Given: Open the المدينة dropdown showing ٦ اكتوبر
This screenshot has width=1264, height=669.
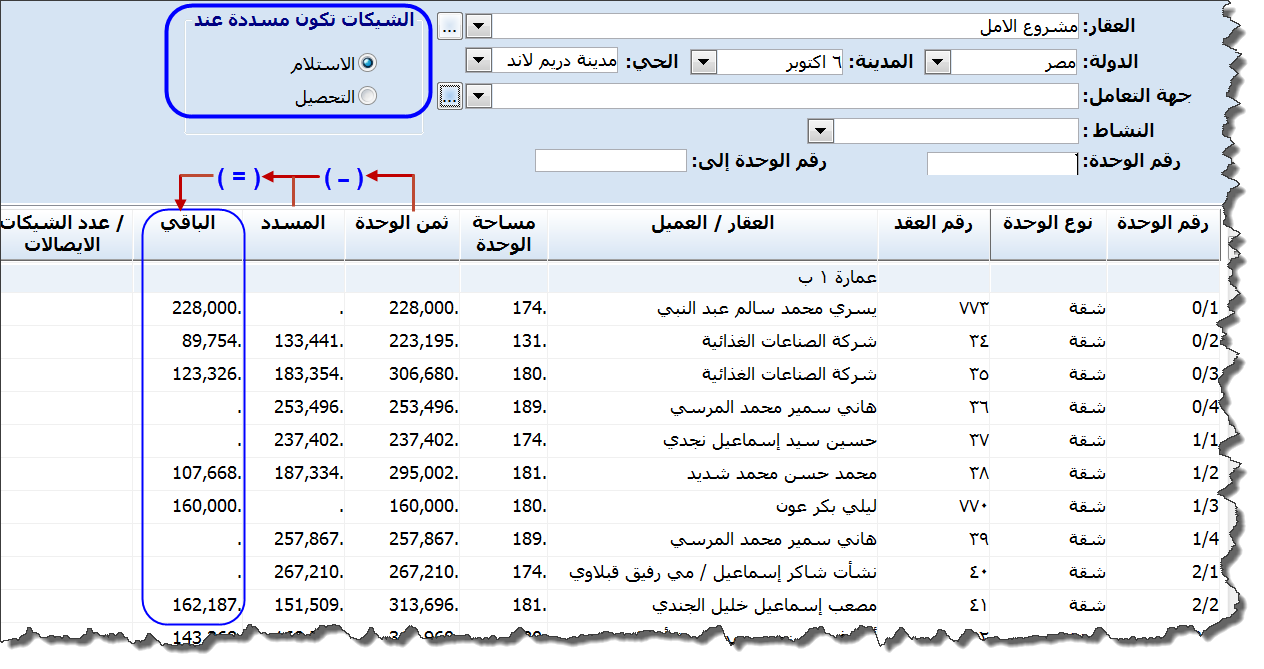Looking at the screenshot, I should coord(704,62).
